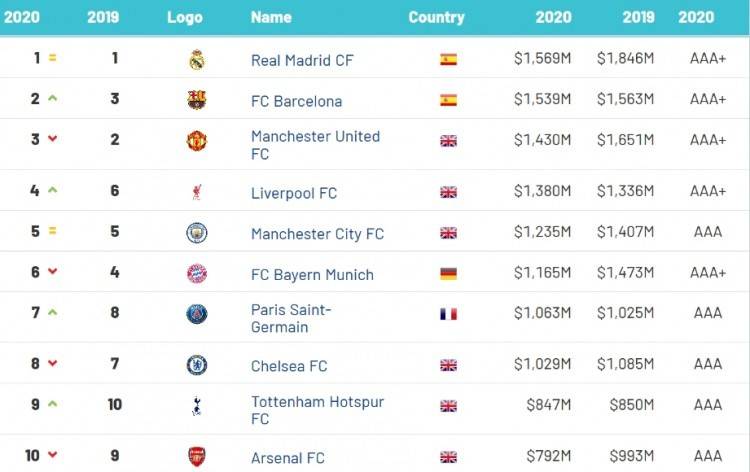Open the Liverpool FC name link
This screenshot has width=750, height=472.
[294, 193]
